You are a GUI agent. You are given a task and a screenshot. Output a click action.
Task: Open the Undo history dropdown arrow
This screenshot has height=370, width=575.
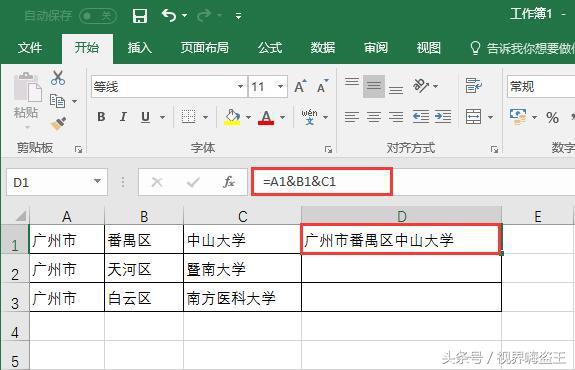pyautogui.click(x=184, y=15)
